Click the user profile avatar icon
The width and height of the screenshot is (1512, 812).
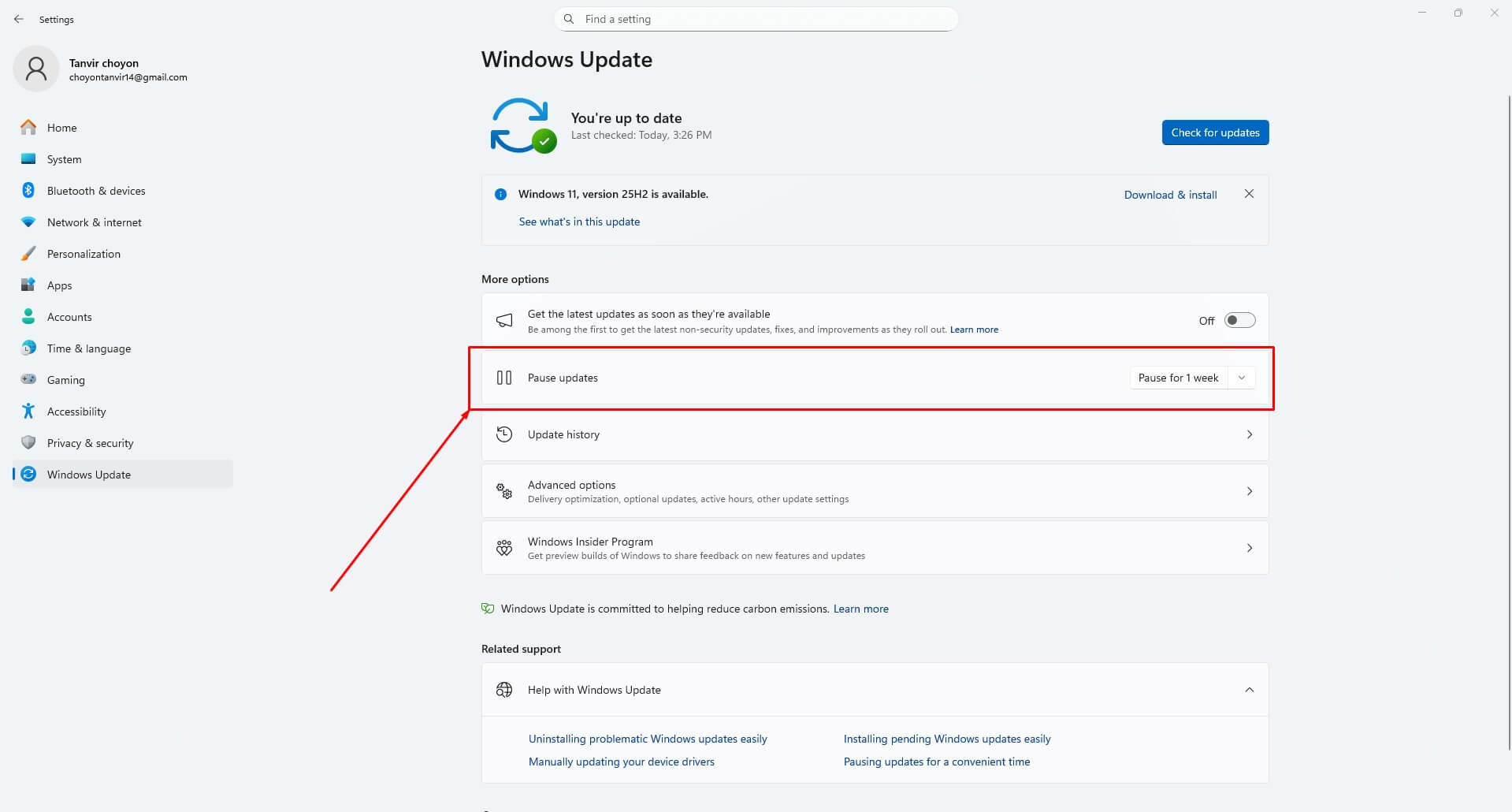(36, 69)
